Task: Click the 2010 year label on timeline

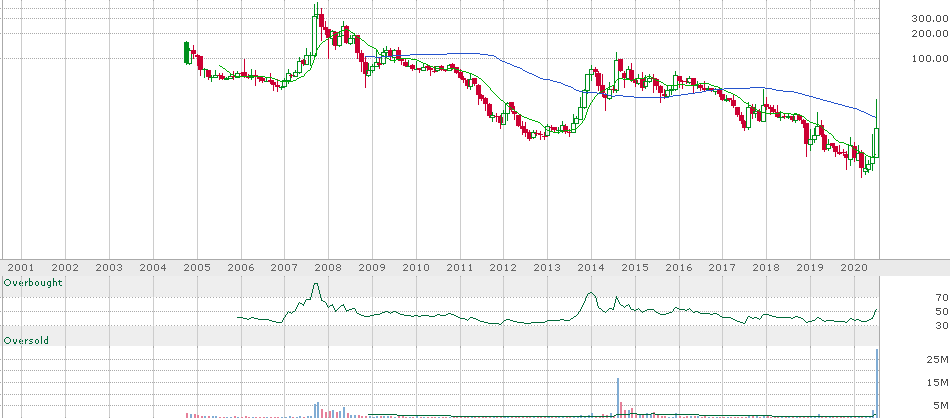Action: click(x=416, y=267)
